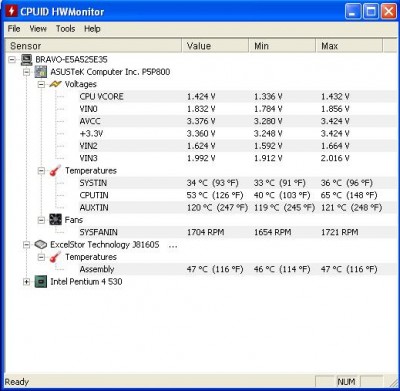The width and height of the screenshot is (400, 391).
Task: Click the hard drive icon beside ExcelStor Technology
Action: tap(41, 245)
